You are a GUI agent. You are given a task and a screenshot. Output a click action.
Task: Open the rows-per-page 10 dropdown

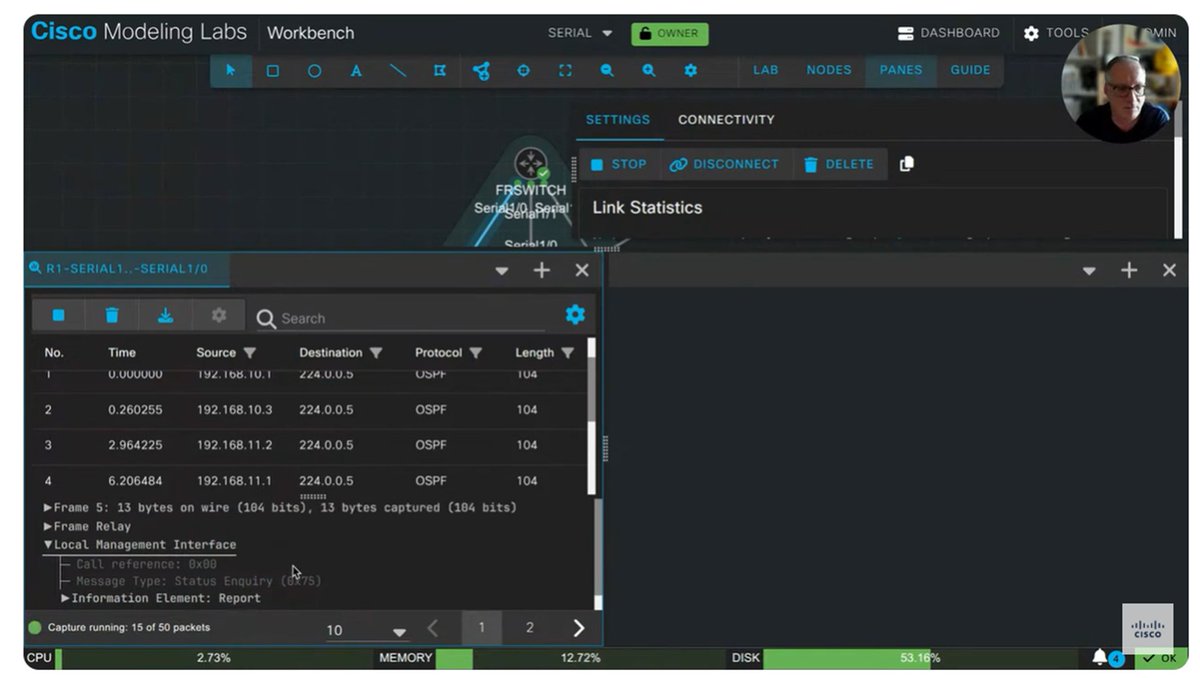pyautogui.click(x=367, y=630)
